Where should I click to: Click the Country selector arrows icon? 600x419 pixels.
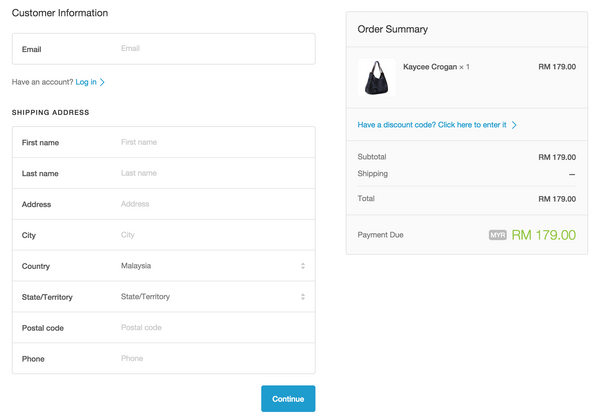[x=302, y=266]
